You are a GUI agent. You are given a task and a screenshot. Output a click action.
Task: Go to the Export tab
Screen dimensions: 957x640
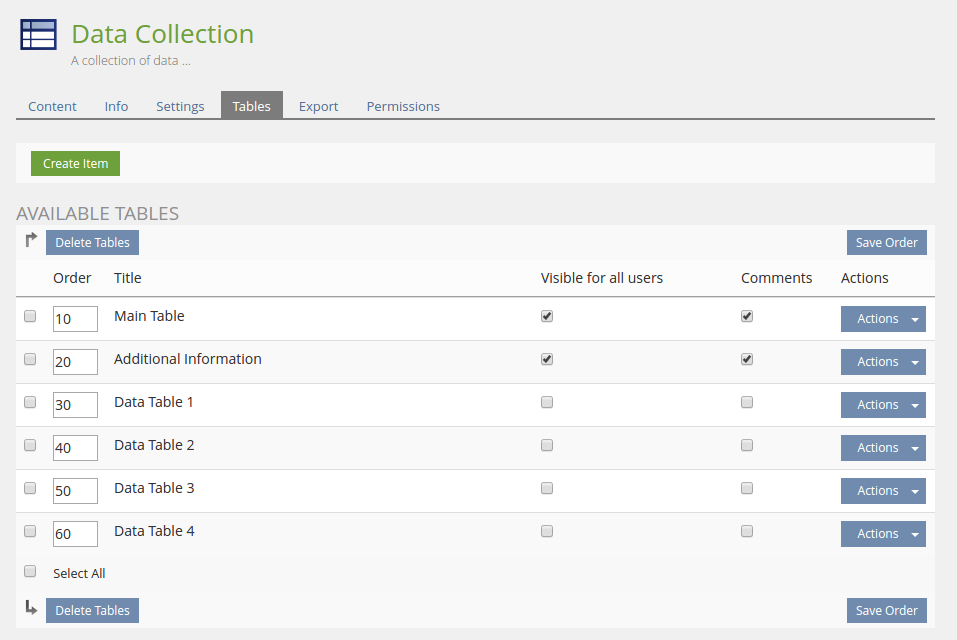318,106
